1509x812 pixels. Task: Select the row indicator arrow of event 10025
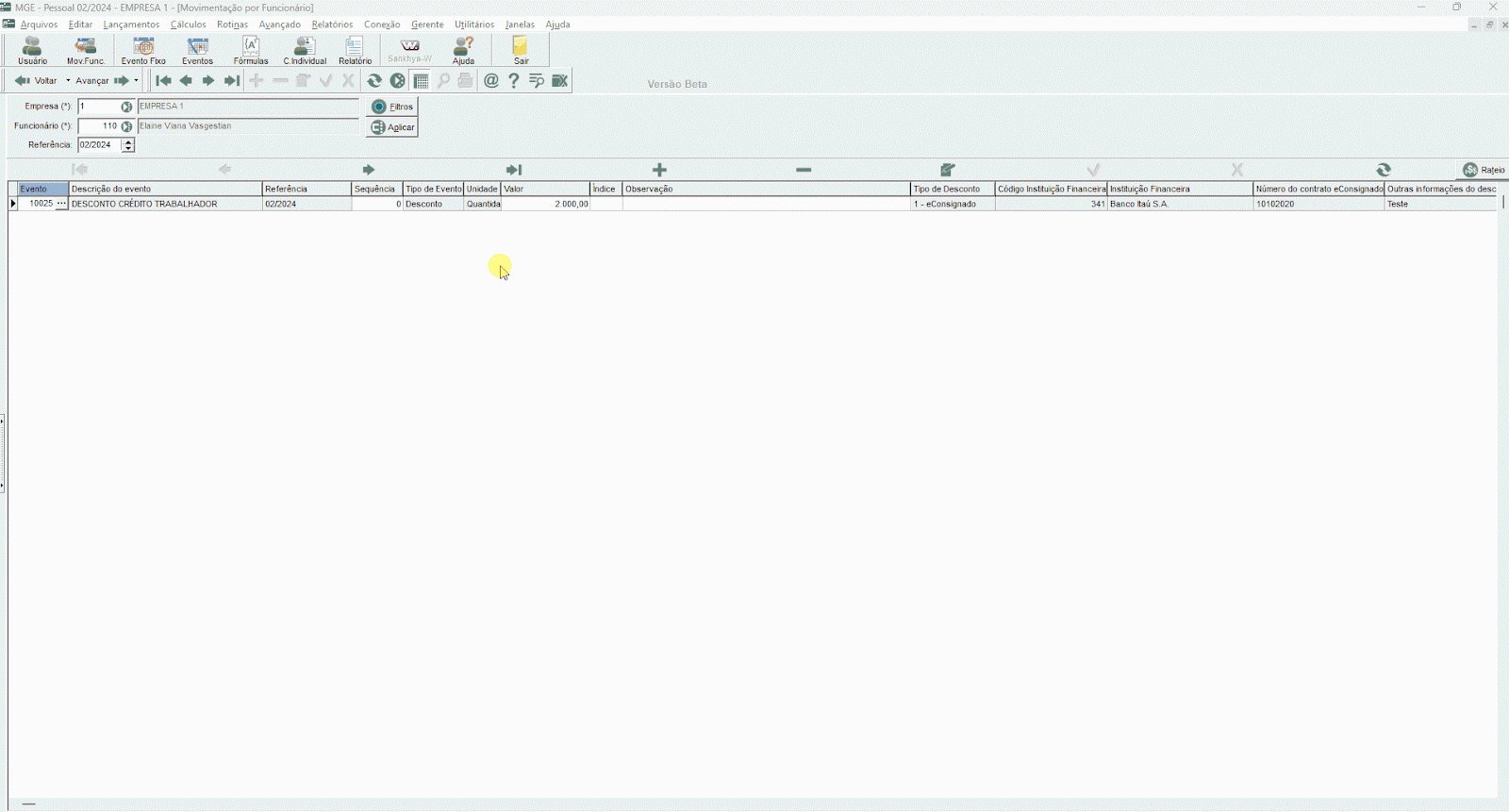(x=13, y=204)
